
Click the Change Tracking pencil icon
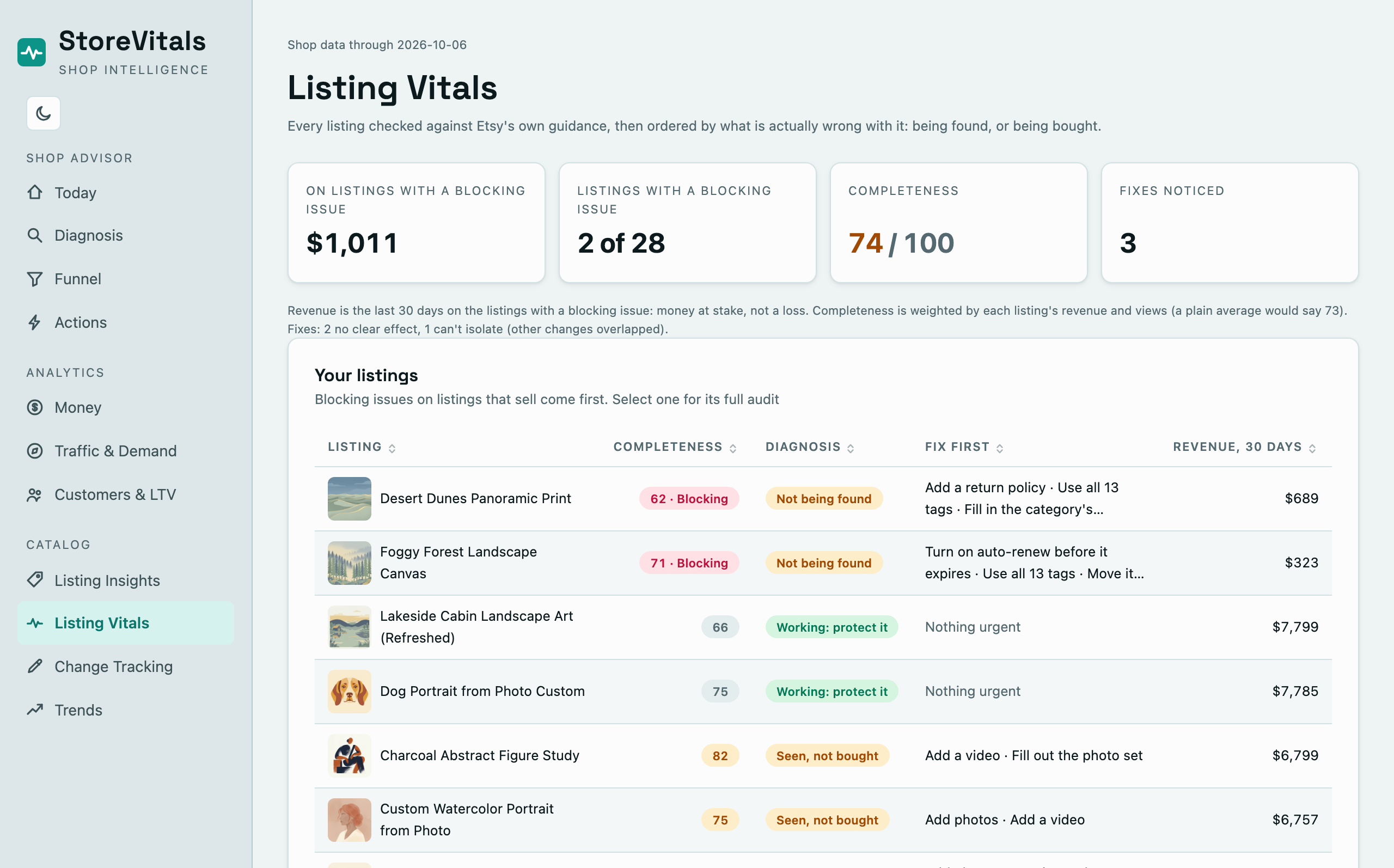click(x=35, y=667)
